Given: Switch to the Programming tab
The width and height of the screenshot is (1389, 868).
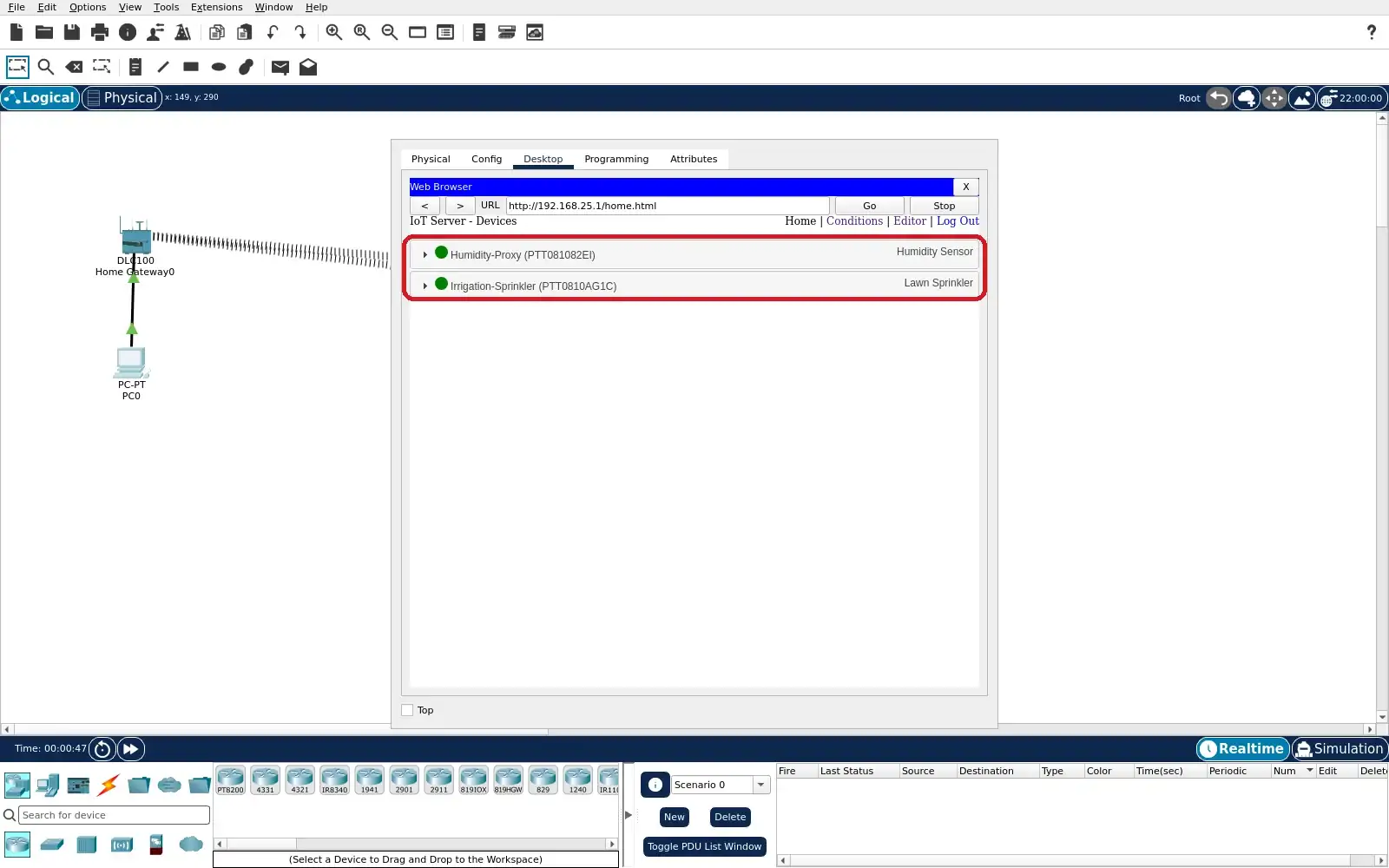Looking at the screenshot, I should tap(616, 159).
